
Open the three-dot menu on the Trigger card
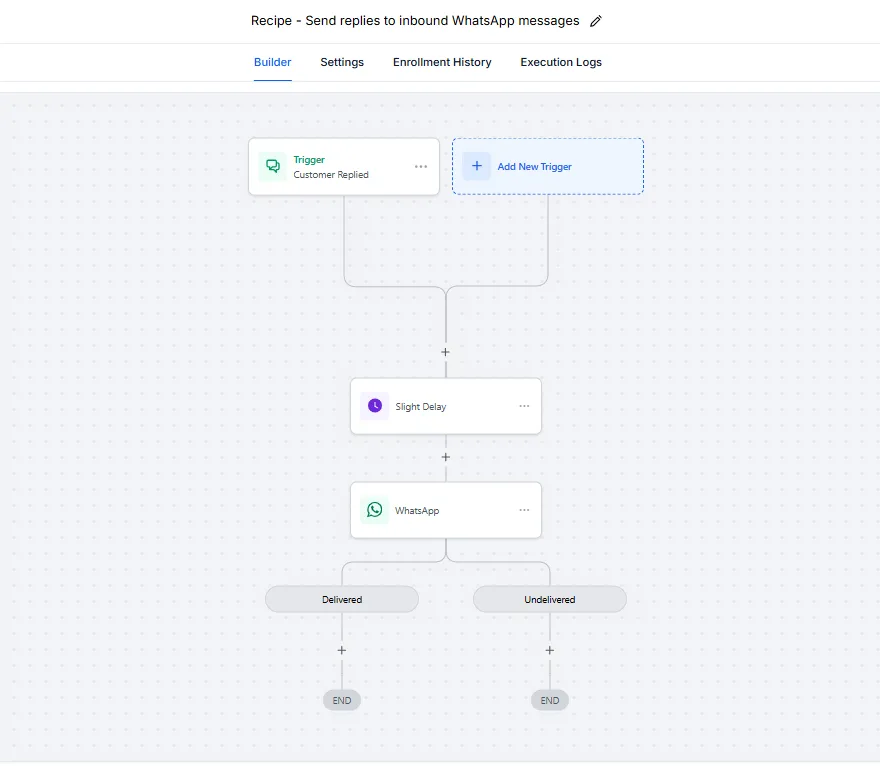pyautogui.click(x=421, y=167)
